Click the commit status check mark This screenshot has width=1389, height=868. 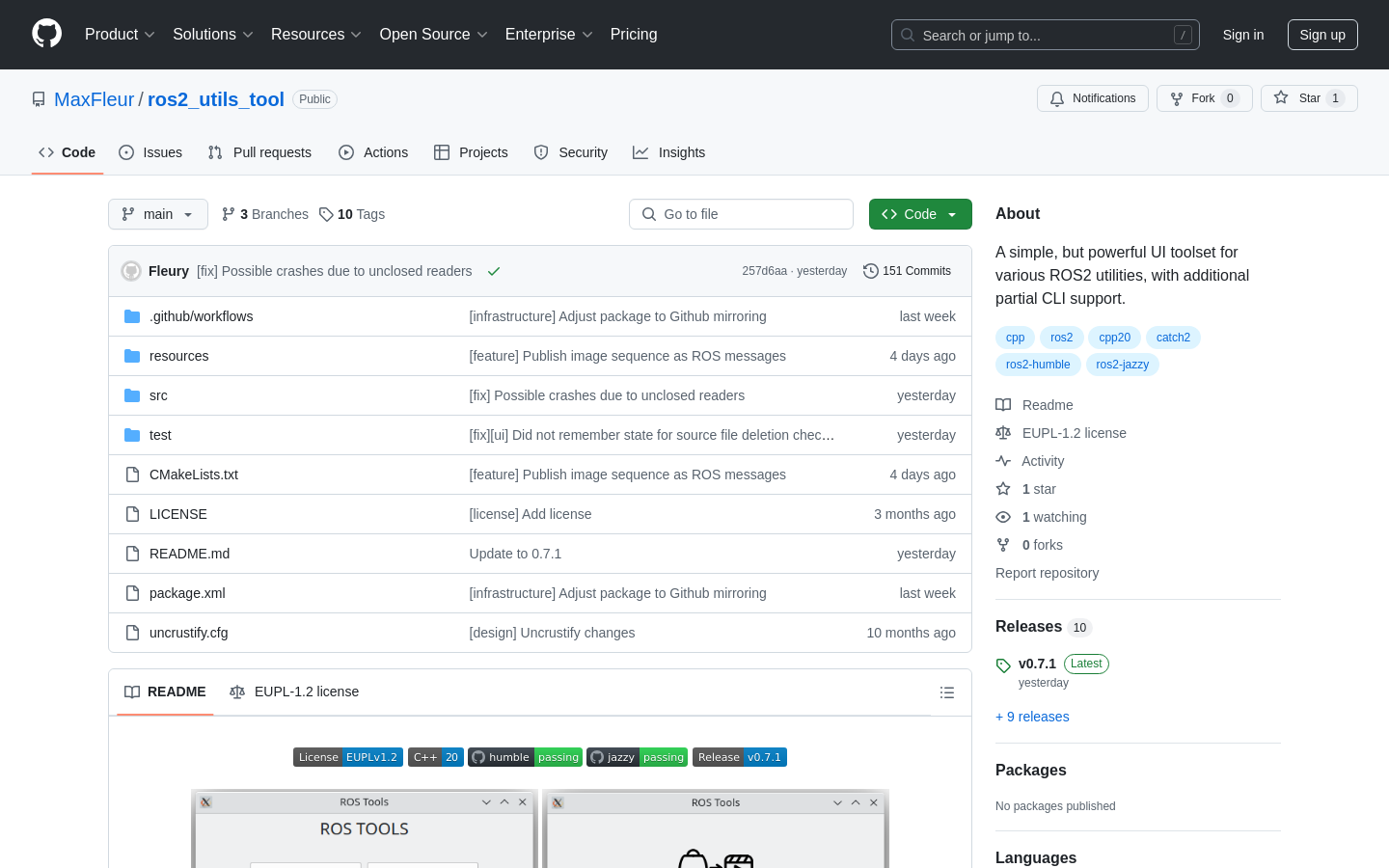494,271
